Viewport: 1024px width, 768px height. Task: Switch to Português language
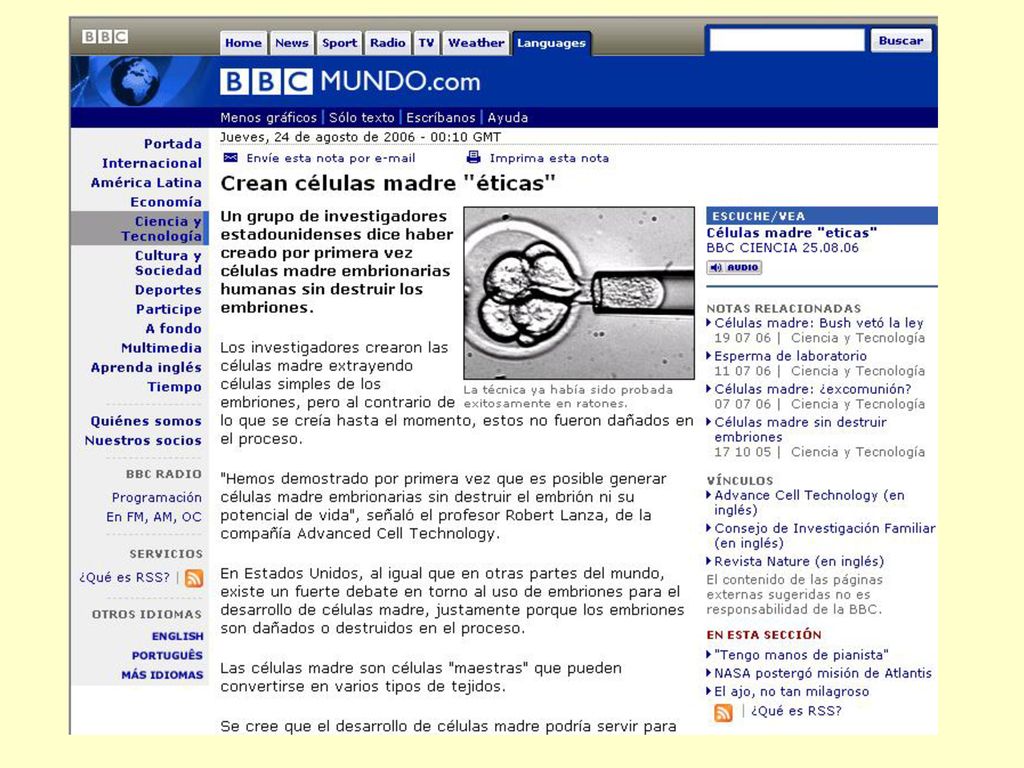point(167,655)
